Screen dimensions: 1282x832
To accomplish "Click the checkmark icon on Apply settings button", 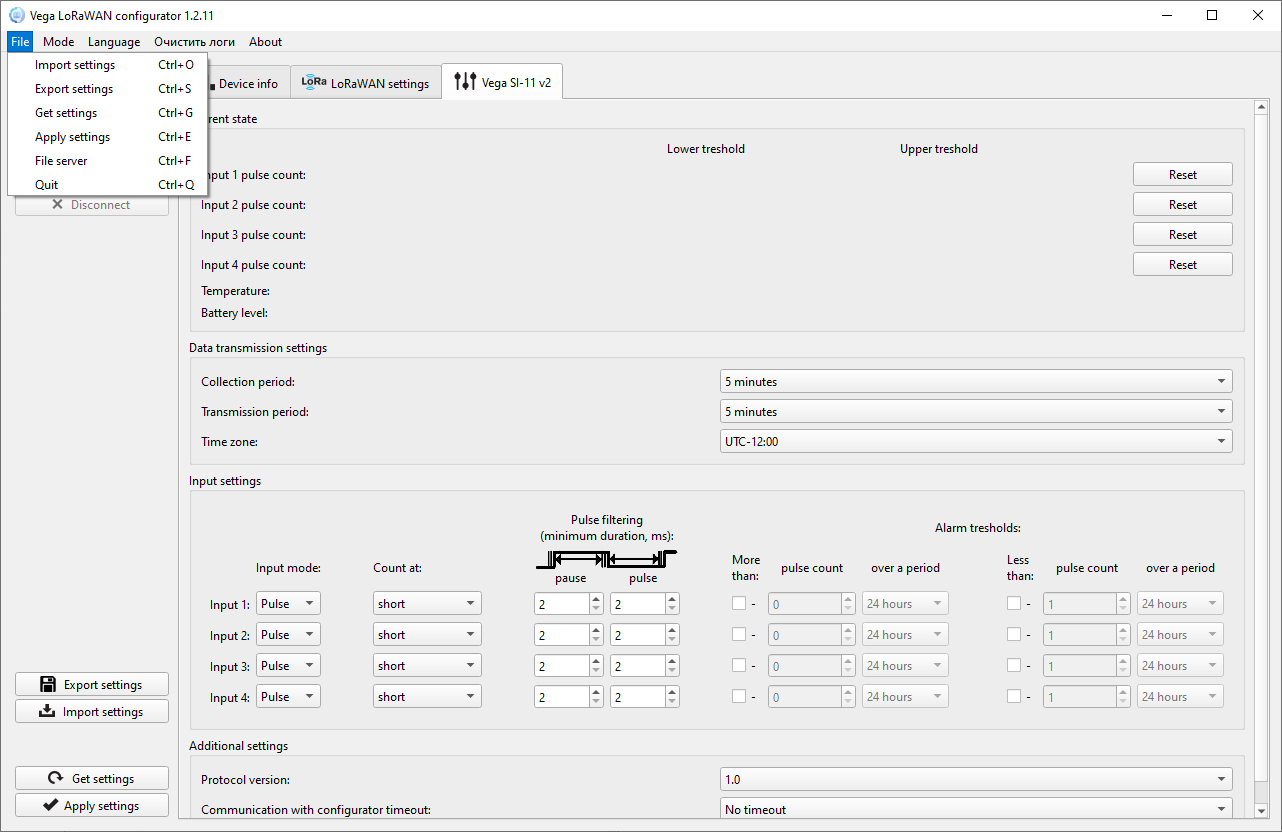I will (x=50, y=806).
